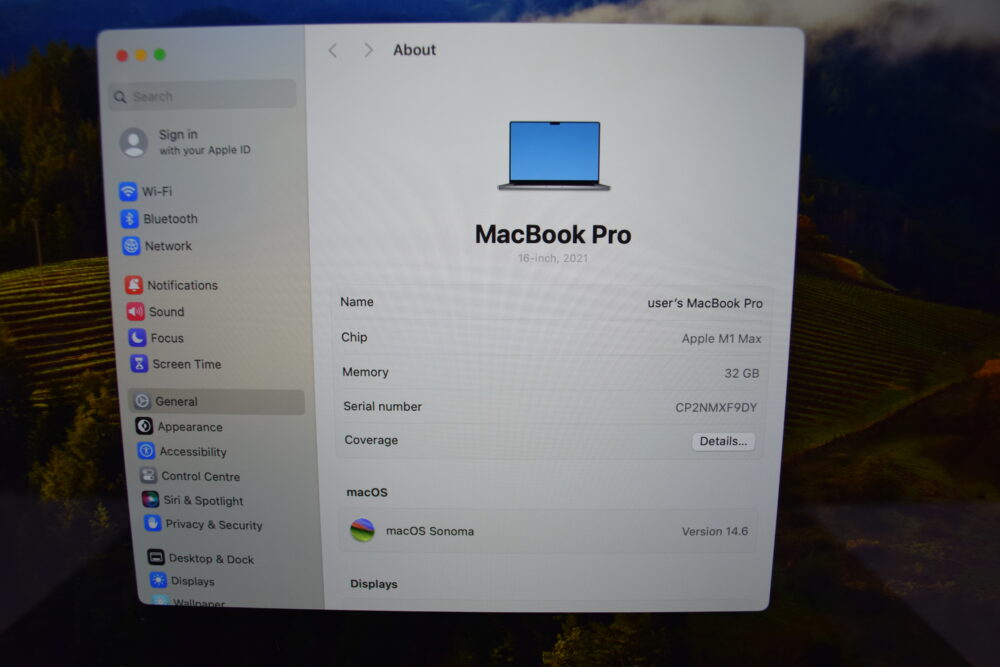Screen dimensions: 1000x667
Task: Click the Notifications bell icon
Action: pyautogui.click(x=134, y=285)
